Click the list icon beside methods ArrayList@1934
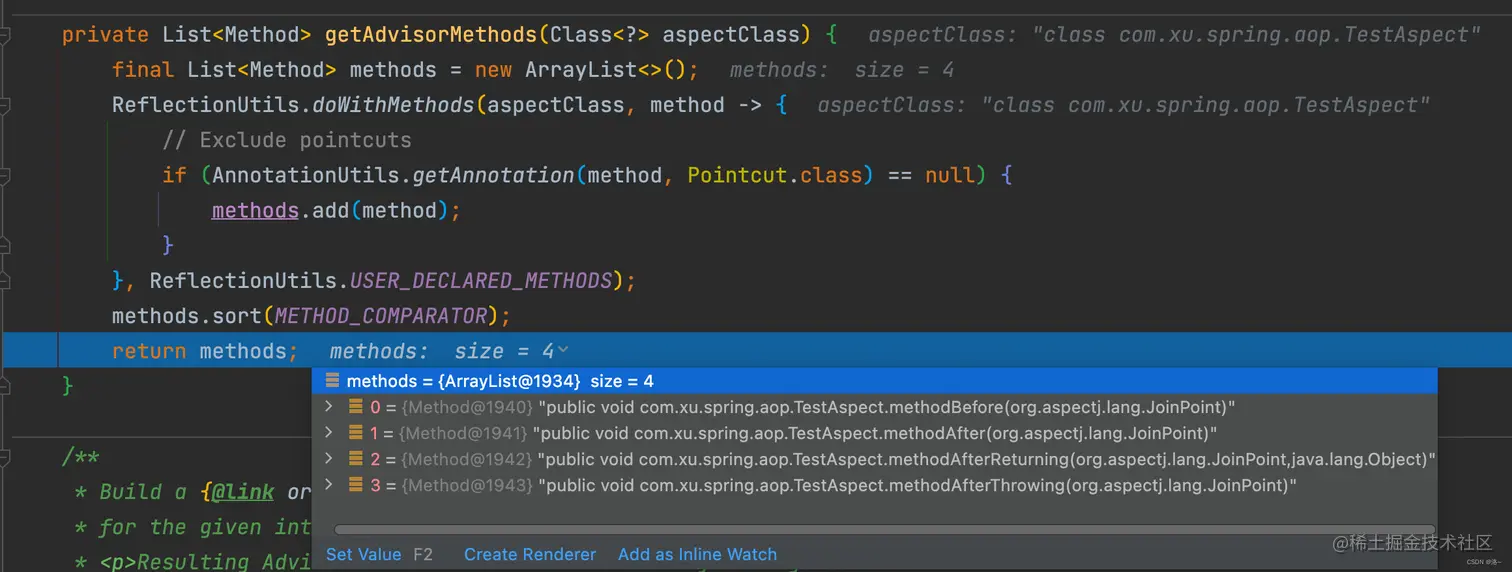This screenshot has width=1512, height=572. tap(332, 381)
